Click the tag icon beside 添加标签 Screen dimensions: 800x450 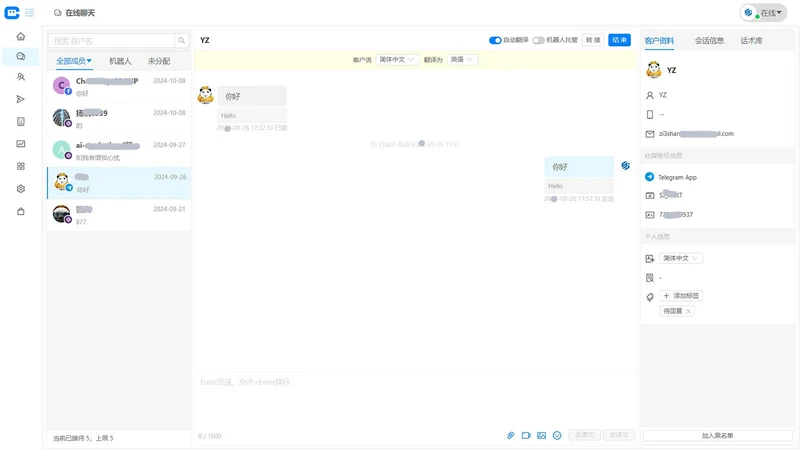650,297
